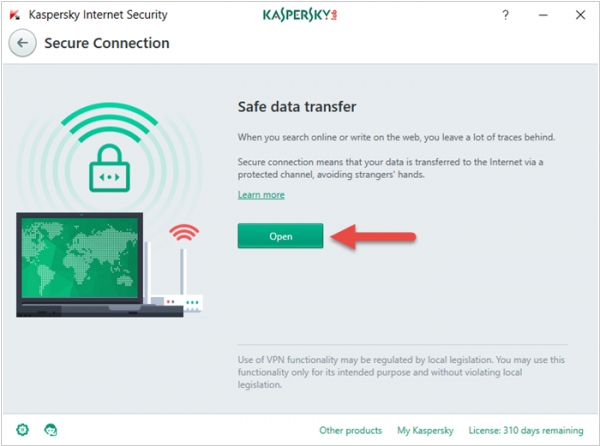The image size is (600, 446).
Task: Open the Other products link
Action: 351,430
